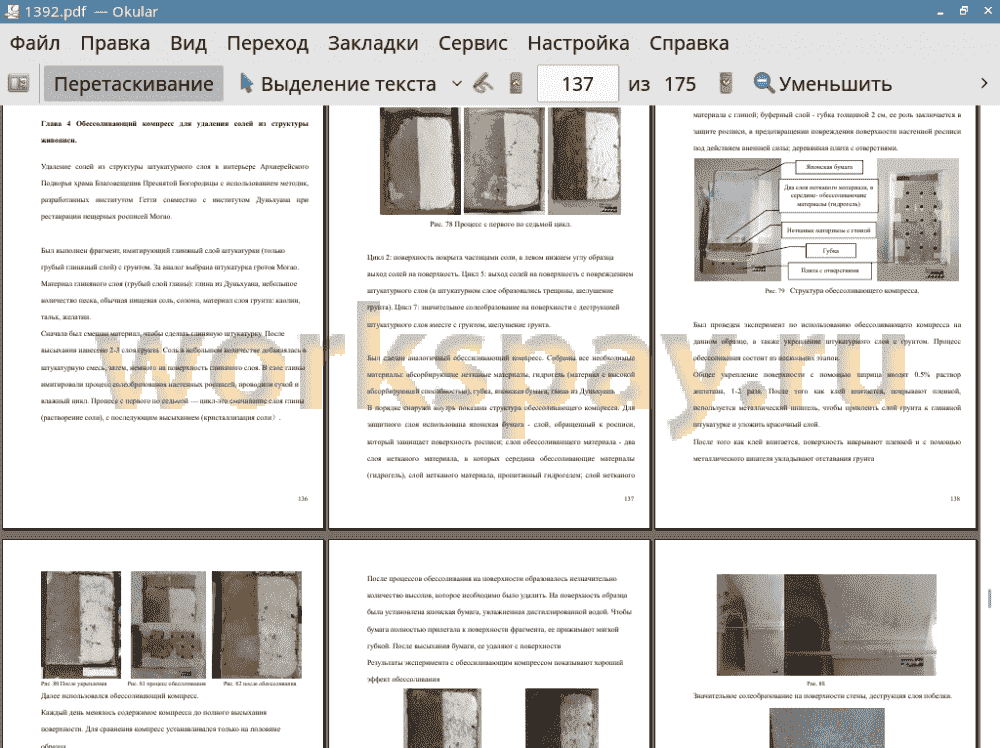This screenshot has height=748, width=1000.
Task: Go to previous page using the up-arrow icon
Action: 516,84
